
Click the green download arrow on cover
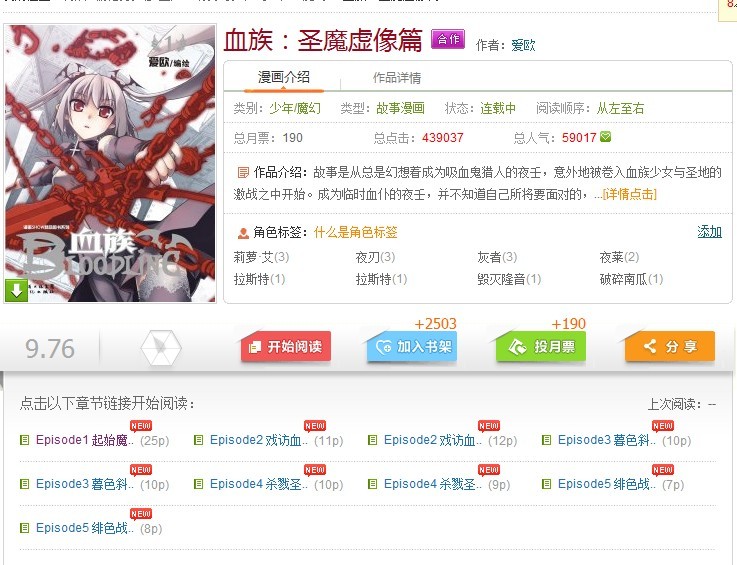pos(16,290)
